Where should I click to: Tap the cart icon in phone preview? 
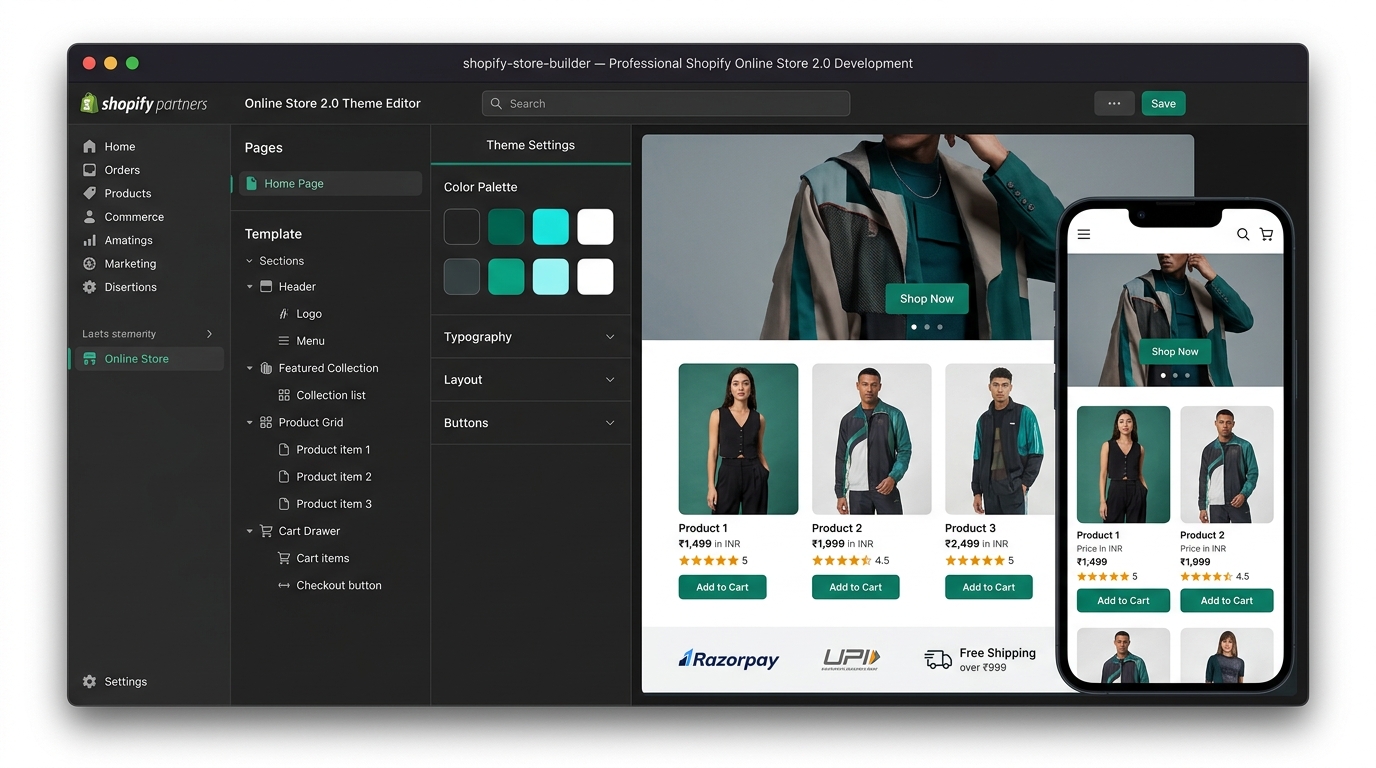(1266, 234)
